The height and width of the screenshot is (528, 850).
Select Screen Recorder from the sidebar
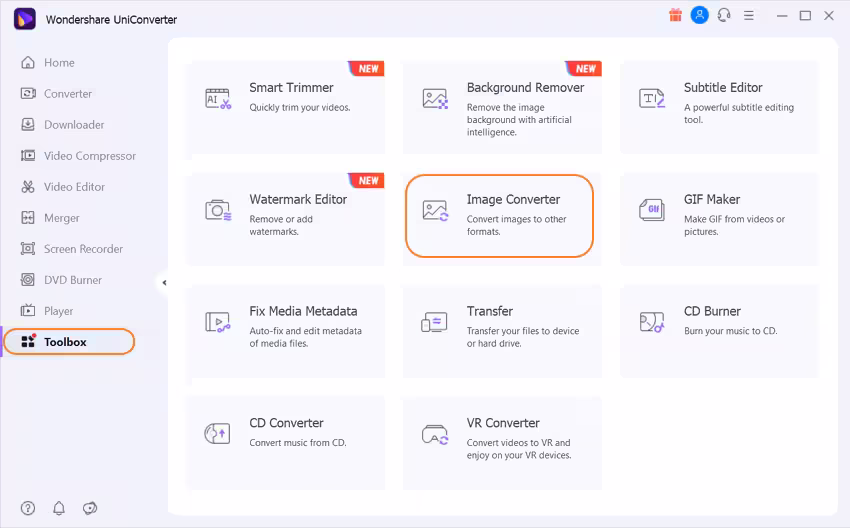click(x=83, y=249)
